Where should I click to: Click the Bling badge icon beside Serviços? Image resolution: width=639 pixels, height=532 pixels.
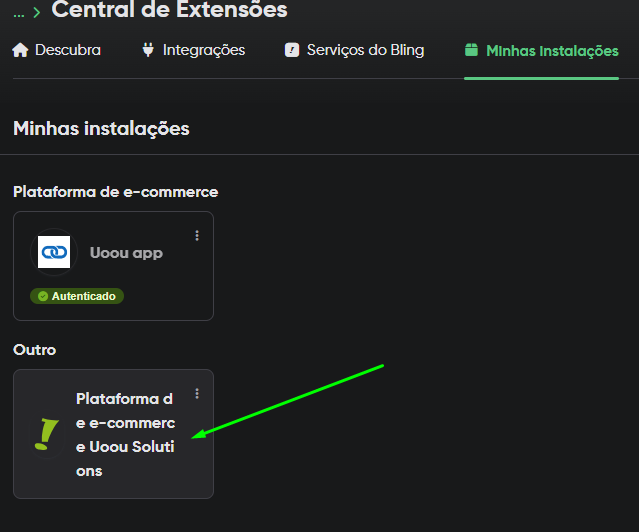(292, 50)
